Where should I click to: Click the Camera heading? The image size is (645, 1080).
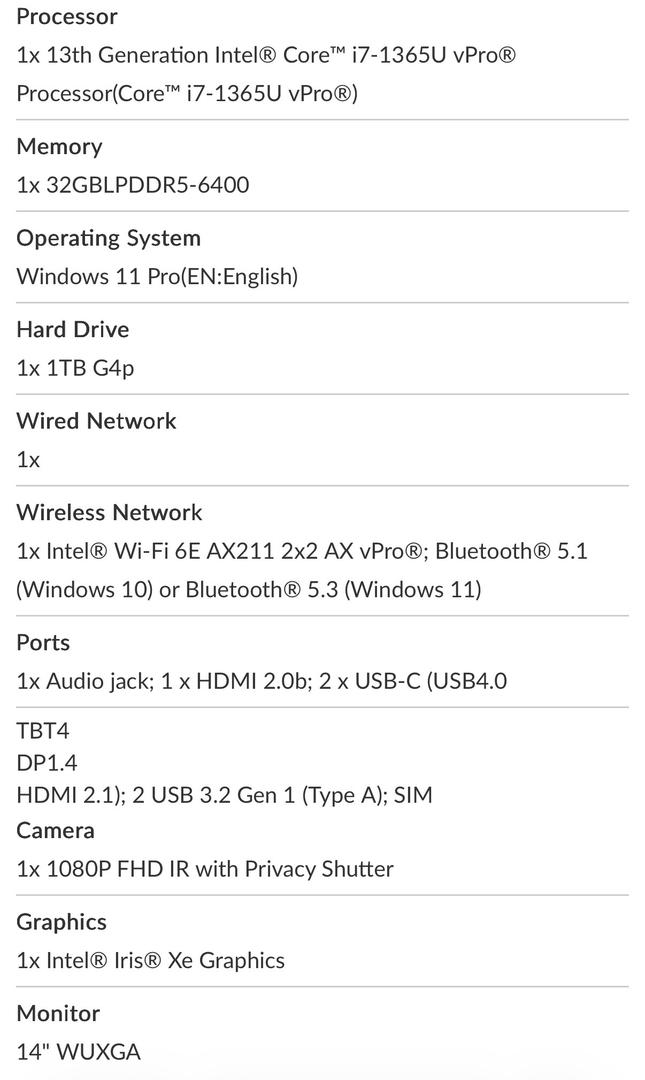pos(55,831)
